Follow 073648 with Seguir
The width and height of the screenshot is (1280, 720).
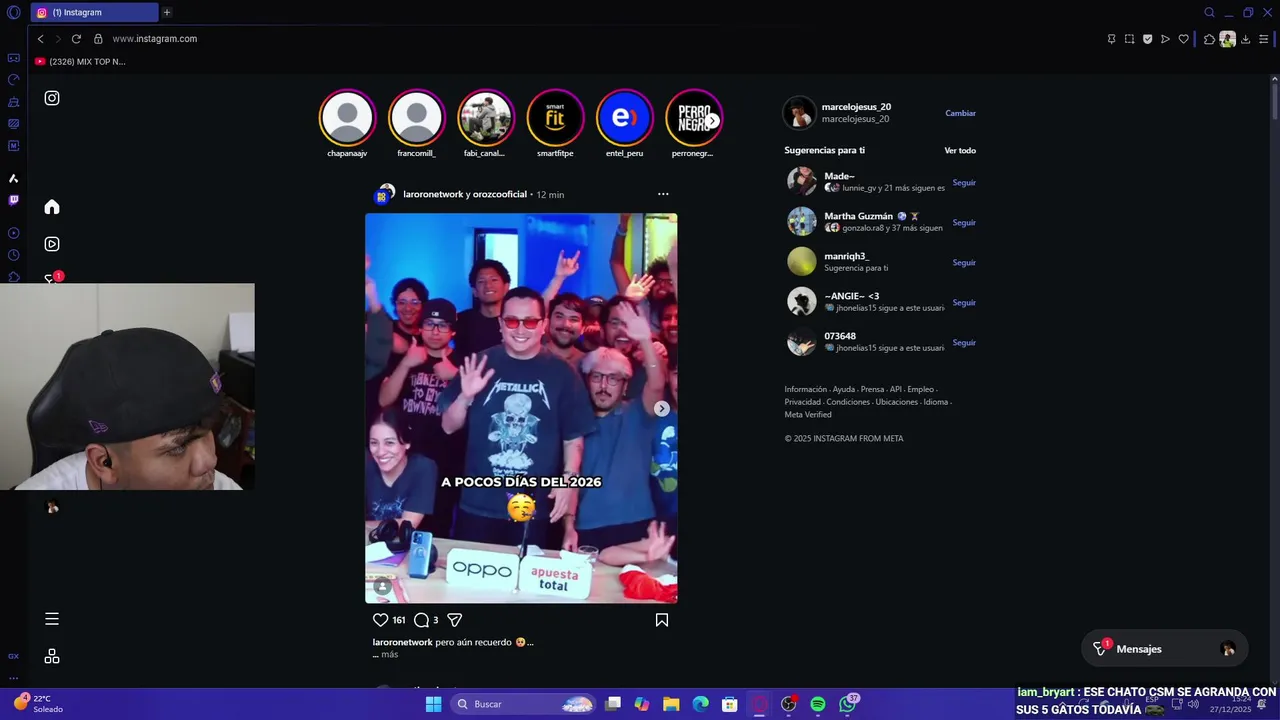click(964, 343)
